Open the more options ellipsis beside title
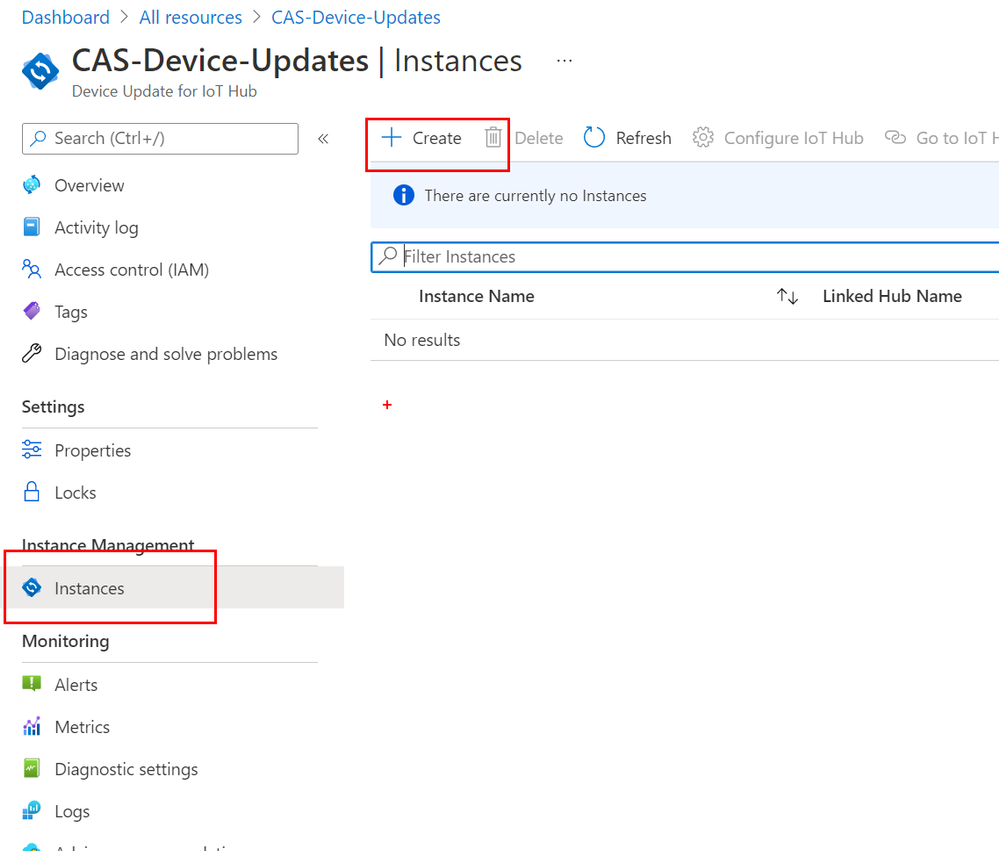 pos(564,61)
